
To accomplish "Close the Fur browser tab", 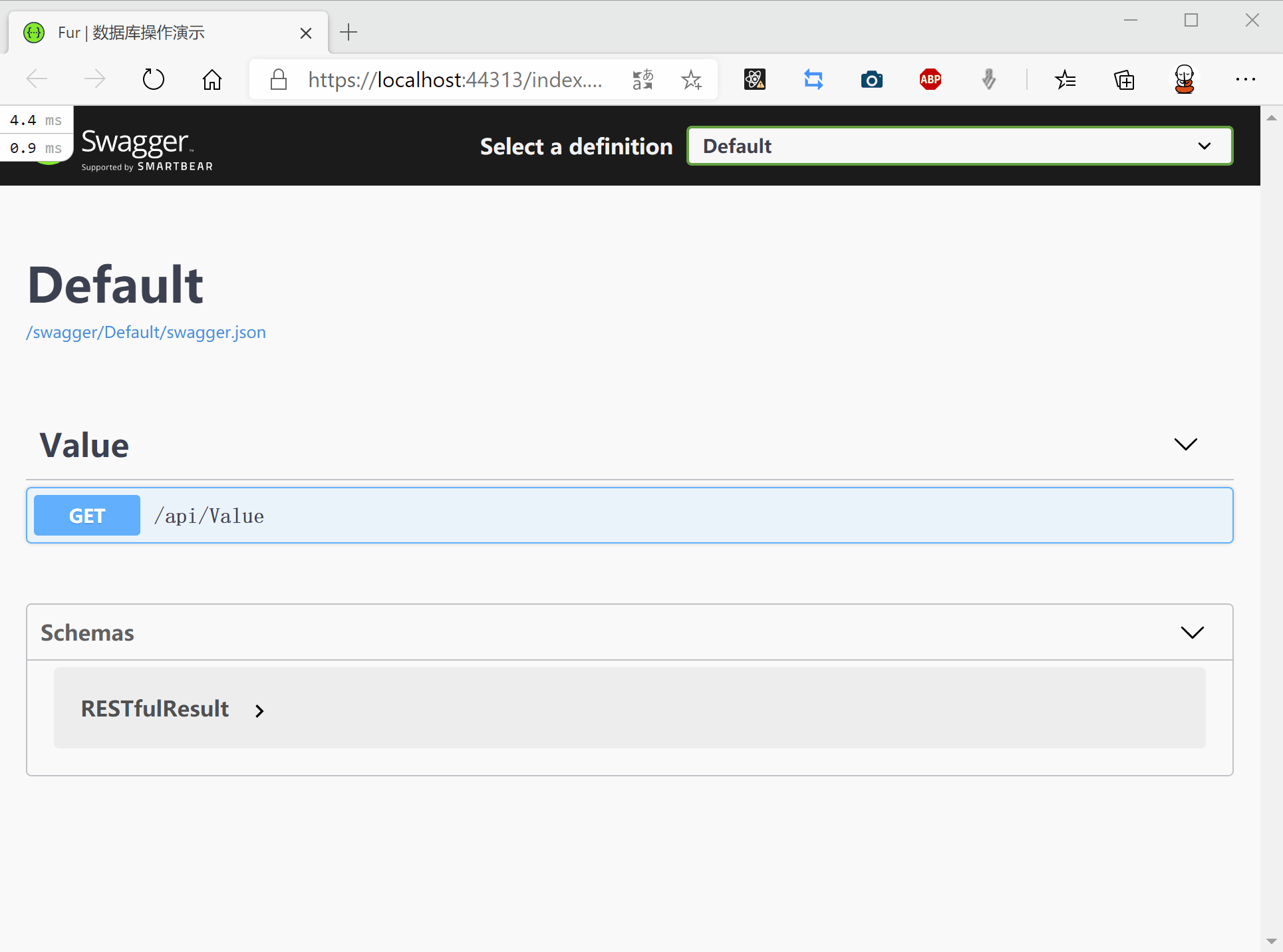I will [x=306, y=33].
